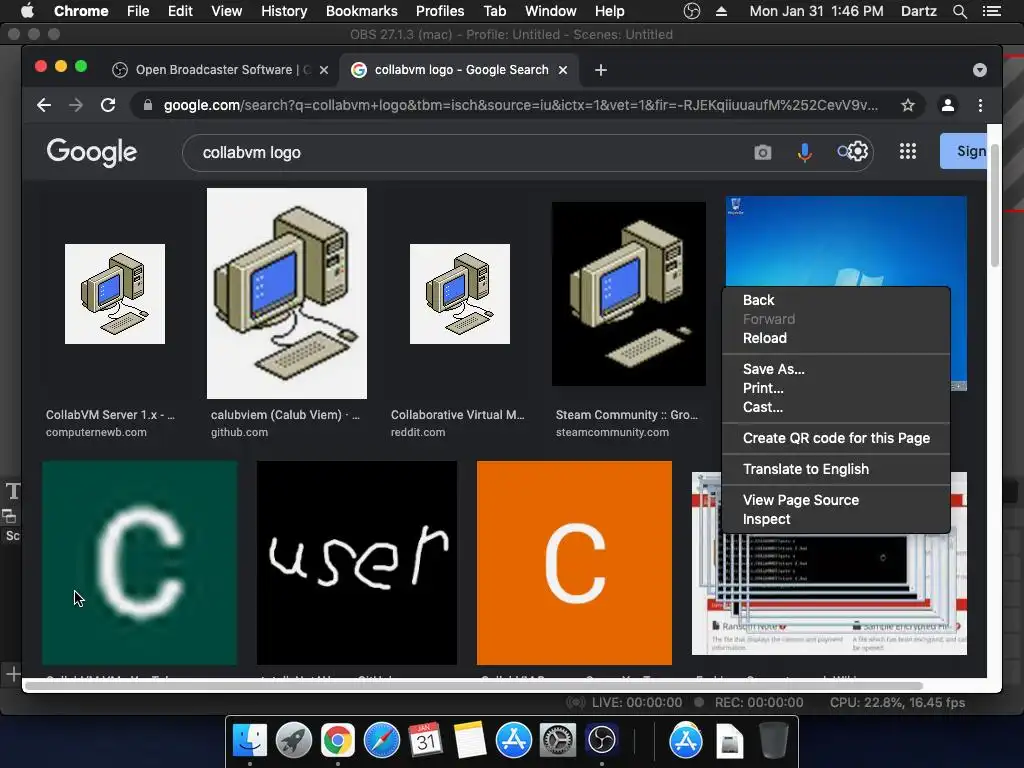
Task: Open Notes from the dock
Action: 469,740
